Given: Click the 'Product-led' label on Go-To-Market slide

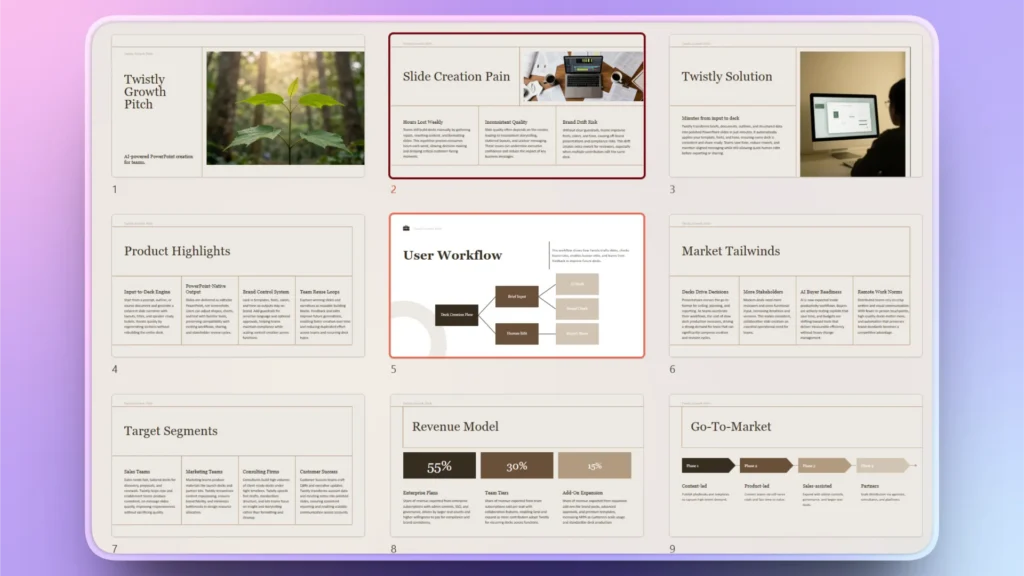Looking at the screenshot, I should 757,486.
